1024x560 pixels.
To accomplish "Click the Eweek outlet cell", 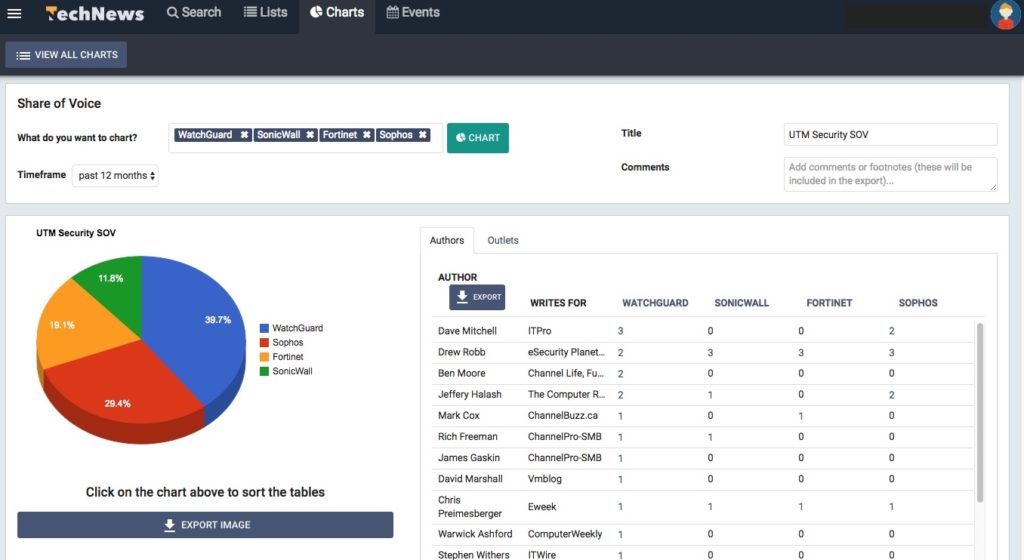I will [x=542, y=506].
